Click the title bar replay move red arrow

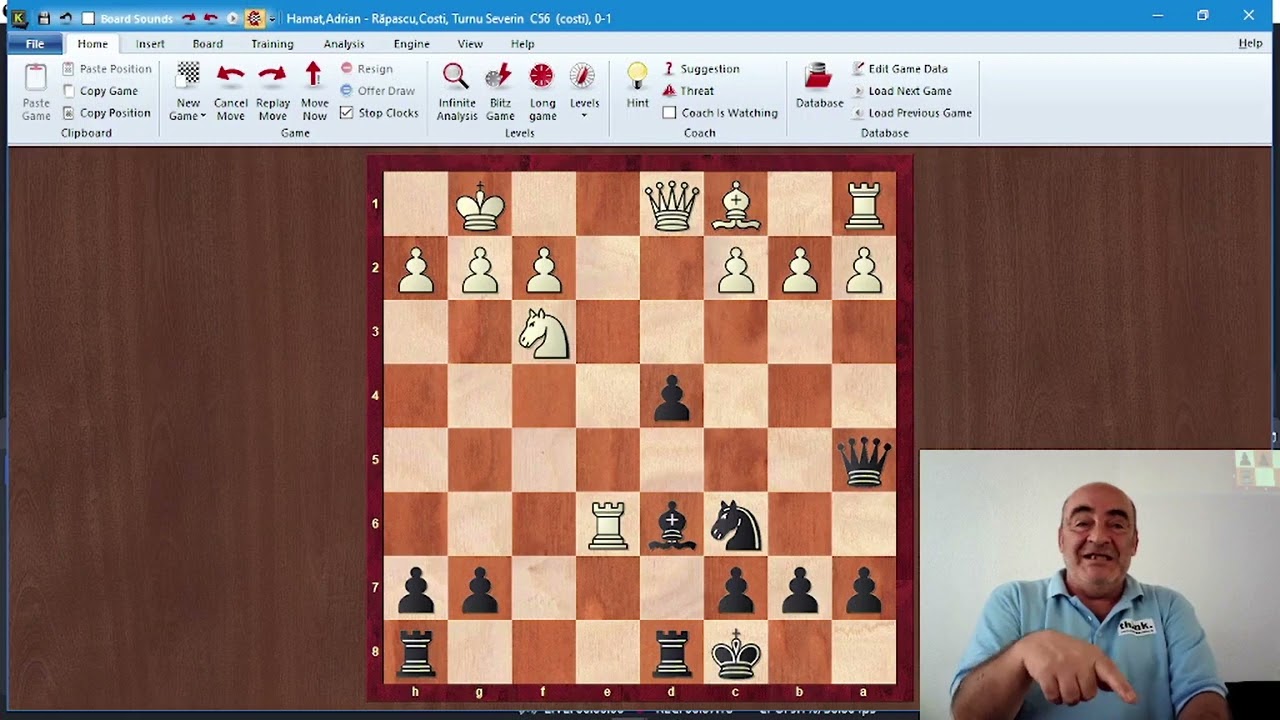point(188,18)
